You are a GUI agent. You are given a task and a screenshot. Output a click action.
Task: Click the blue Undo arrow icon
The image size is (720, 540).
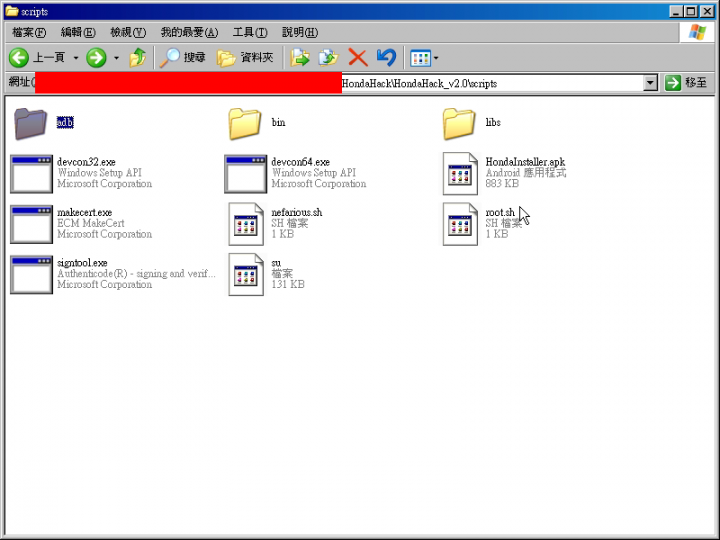[386, 57]
